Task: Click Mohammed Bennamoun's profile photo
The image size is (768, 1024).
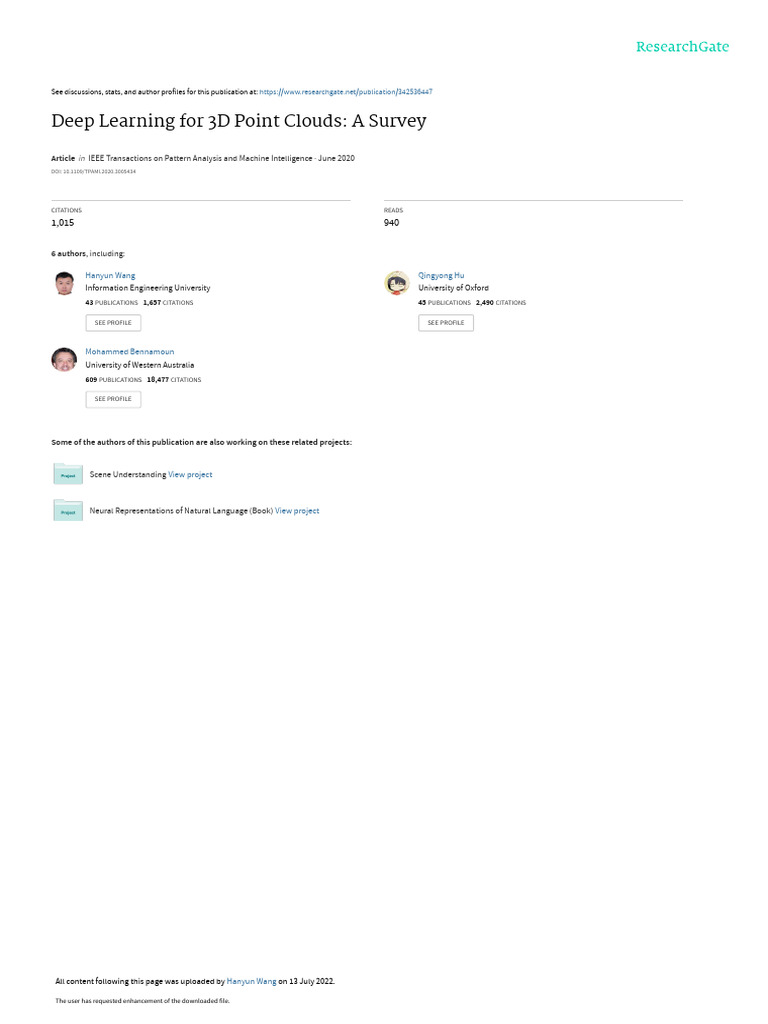Action: [x=64, y=359]
